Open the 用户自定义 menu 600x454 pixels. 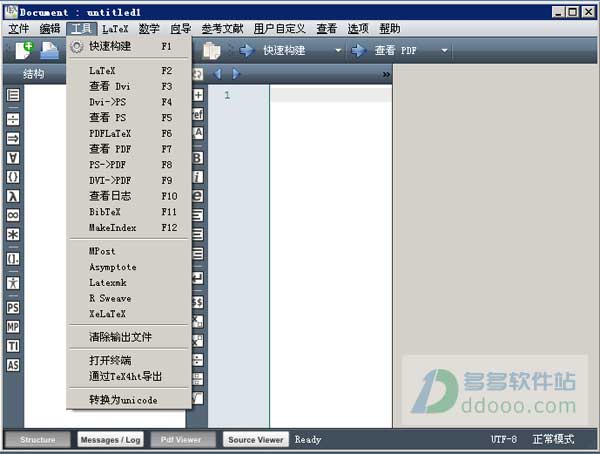pos(280,29)
